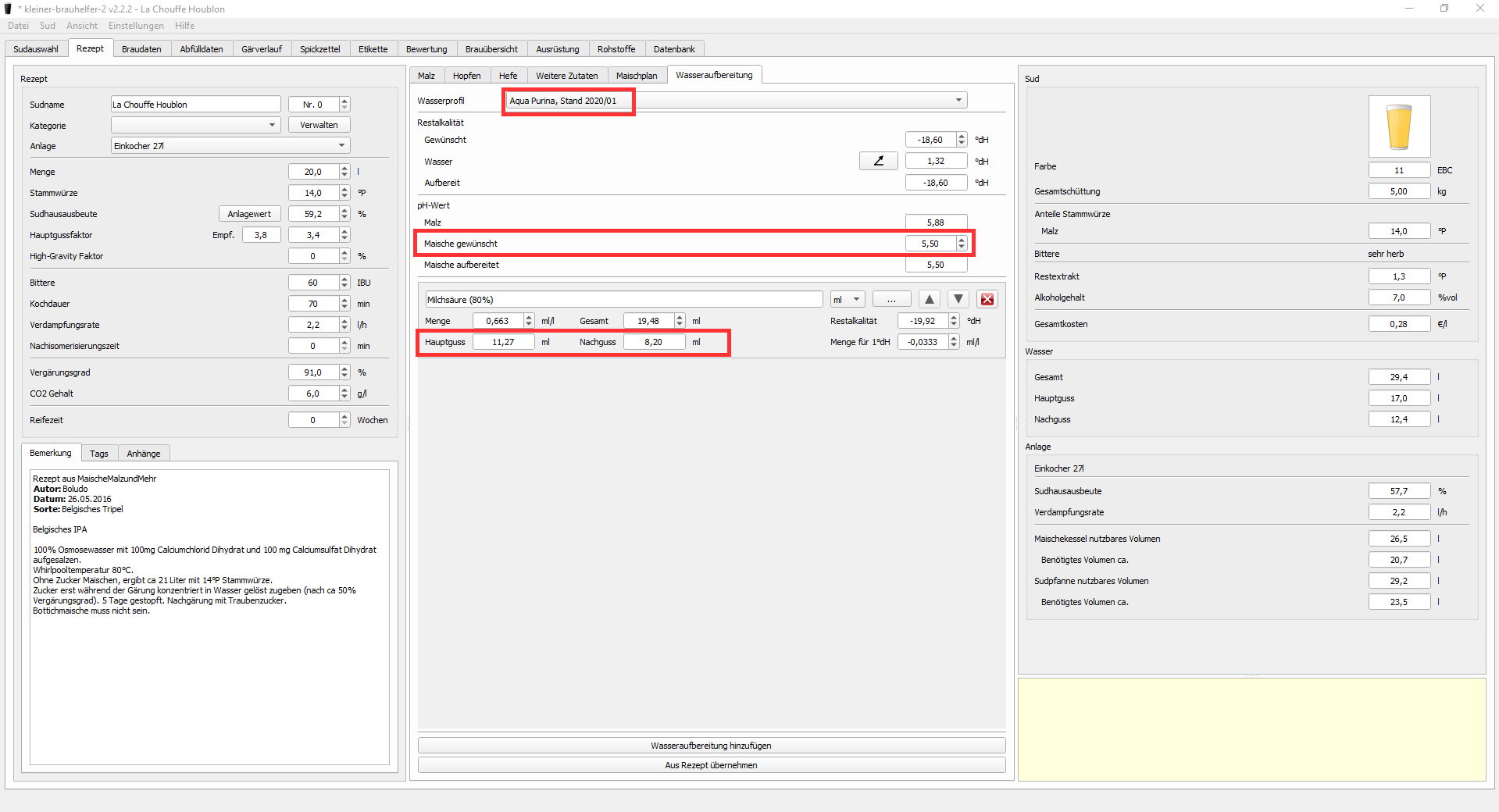Click Wasseraufbereitung hinzufügen button

click(x=711, y=746)
